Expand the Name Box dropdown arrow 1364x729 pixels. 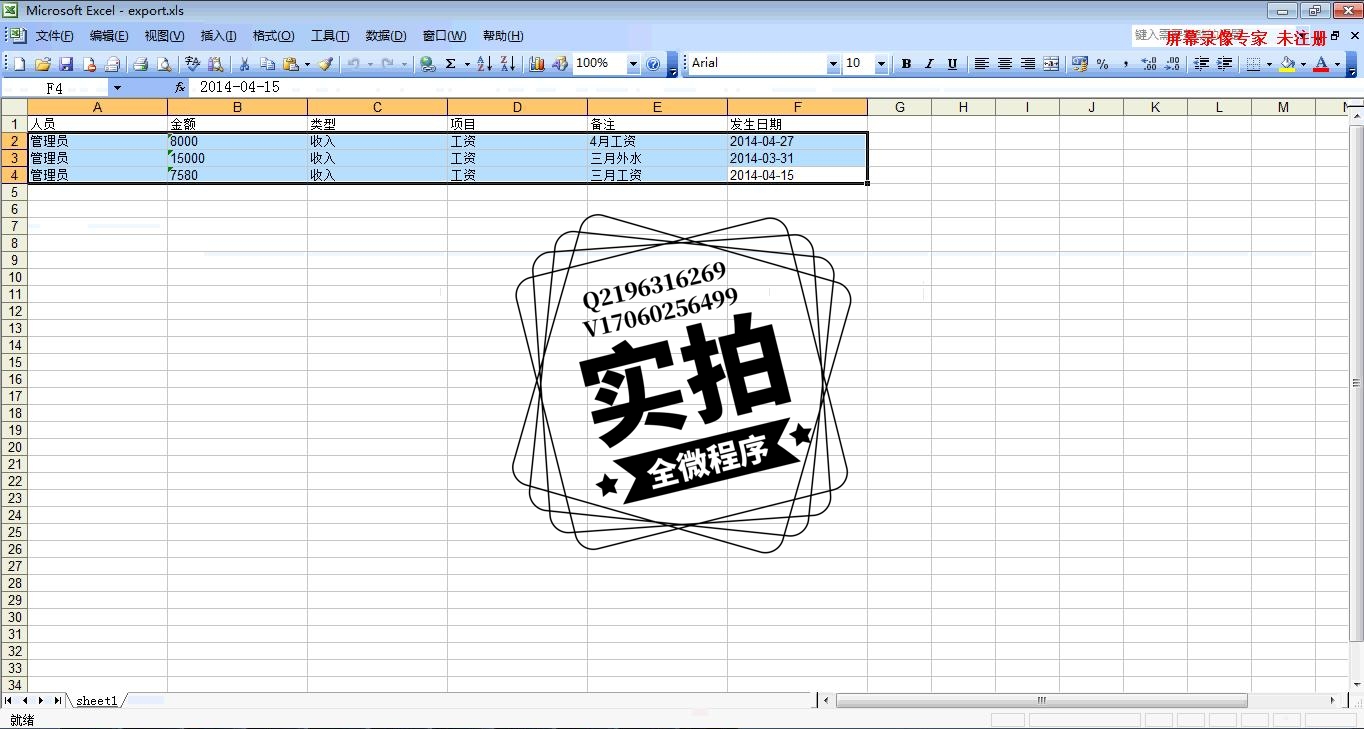click(x=117, y=88)
